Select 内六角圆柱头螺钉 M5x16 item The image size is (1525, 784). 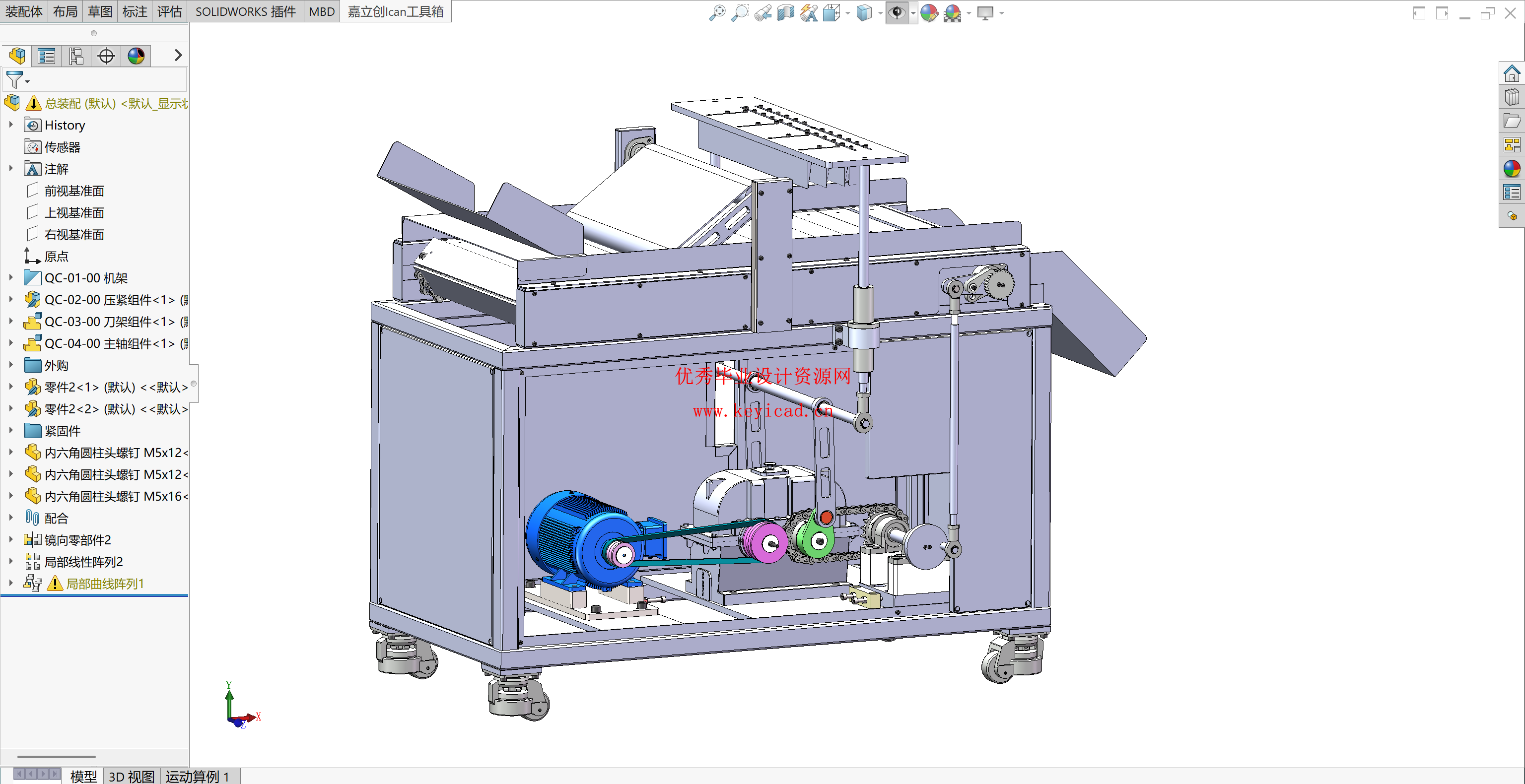[x=107, y=496]
